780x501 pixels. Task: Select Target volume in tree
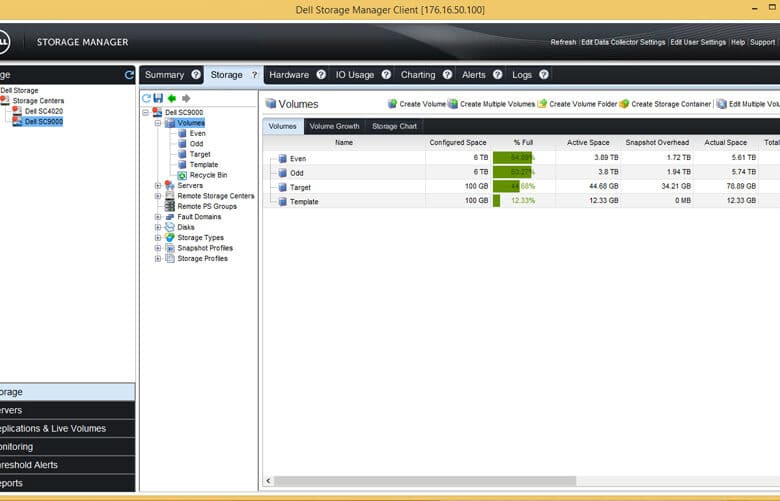pyautogui.click(x=200, y=154)
